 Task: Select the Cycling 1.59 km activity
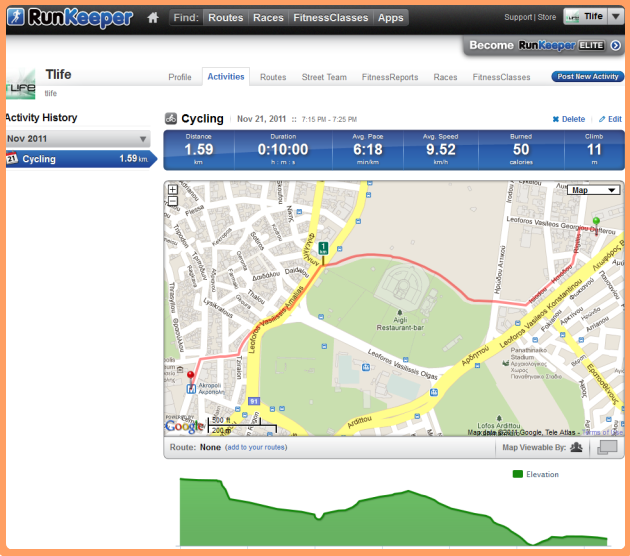(x=80, y=159)
